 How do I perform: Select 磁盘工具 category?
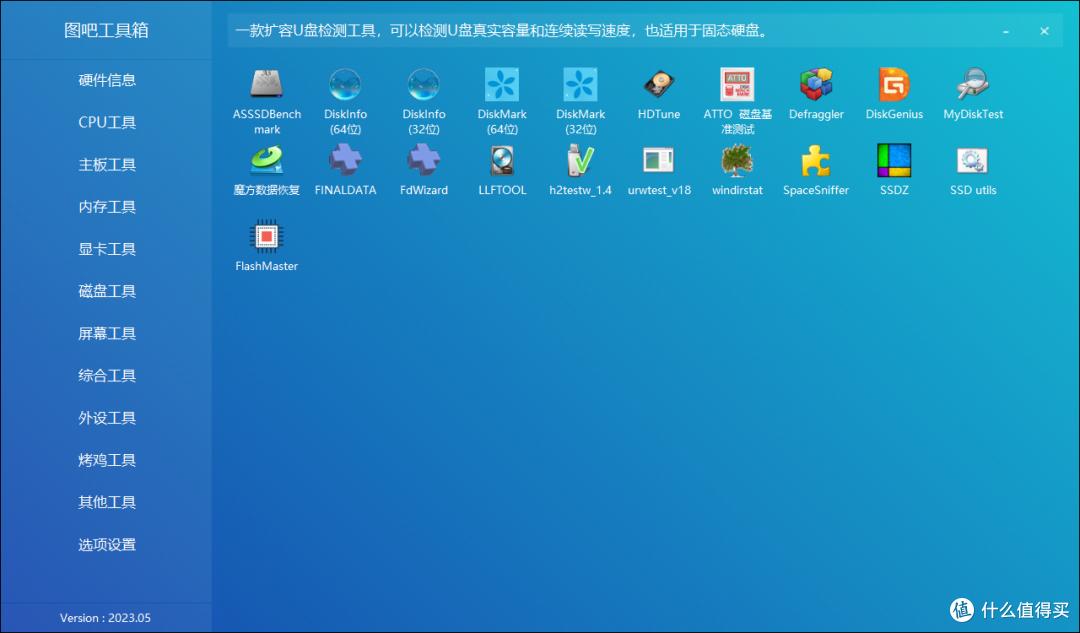pyautogui.click(x=107, y=291)
